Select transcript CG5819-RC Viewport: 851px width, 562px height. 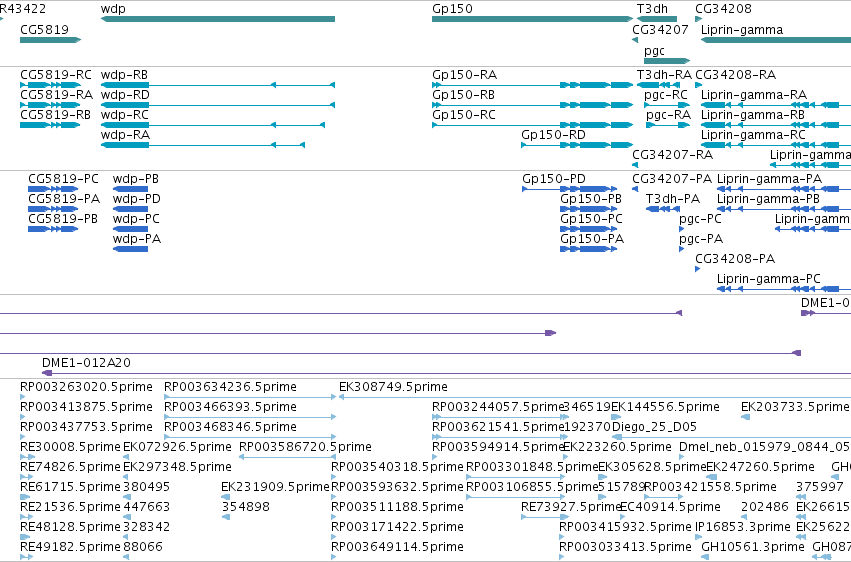pyautogui.click(x=55, y=74)
